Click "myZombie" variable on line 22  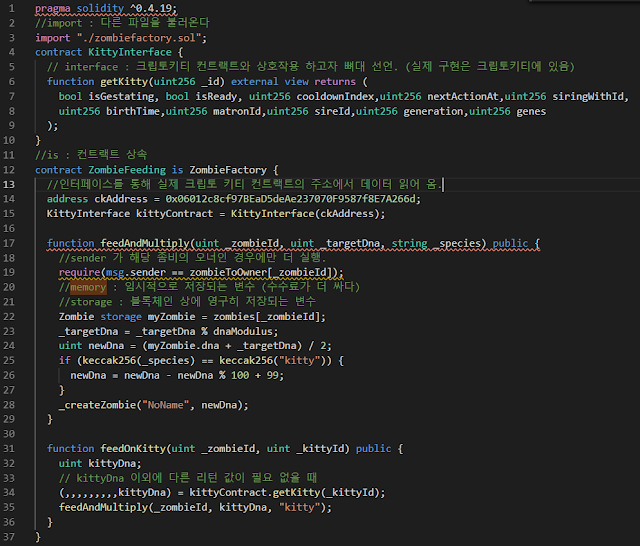tap(171, 317)
